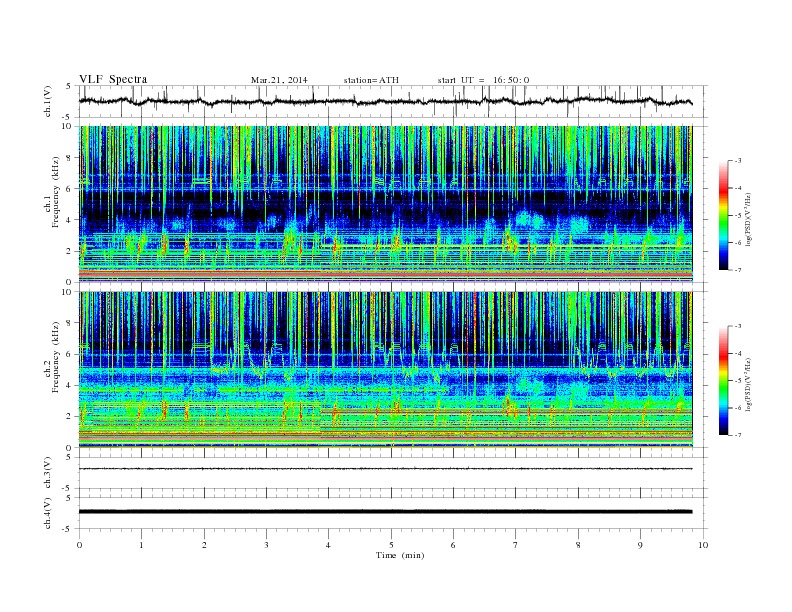Click the "VLF Spectra" plot title
792x612 pixels.
tap(113, 79)
